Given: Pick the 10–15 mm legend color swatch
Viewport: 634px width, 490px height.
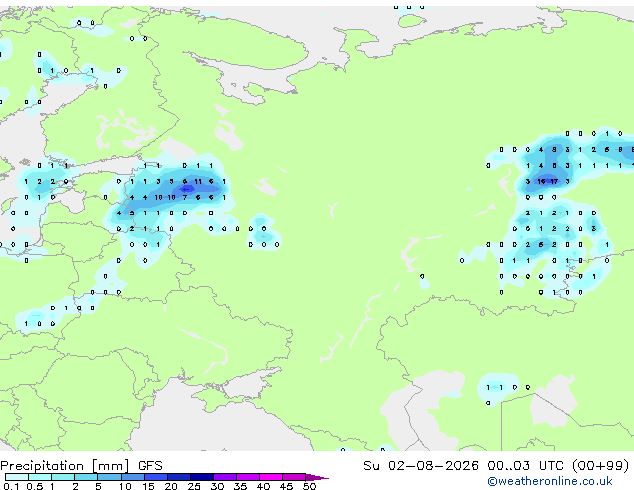Looking at the screenshot, I should click(133, 477).
